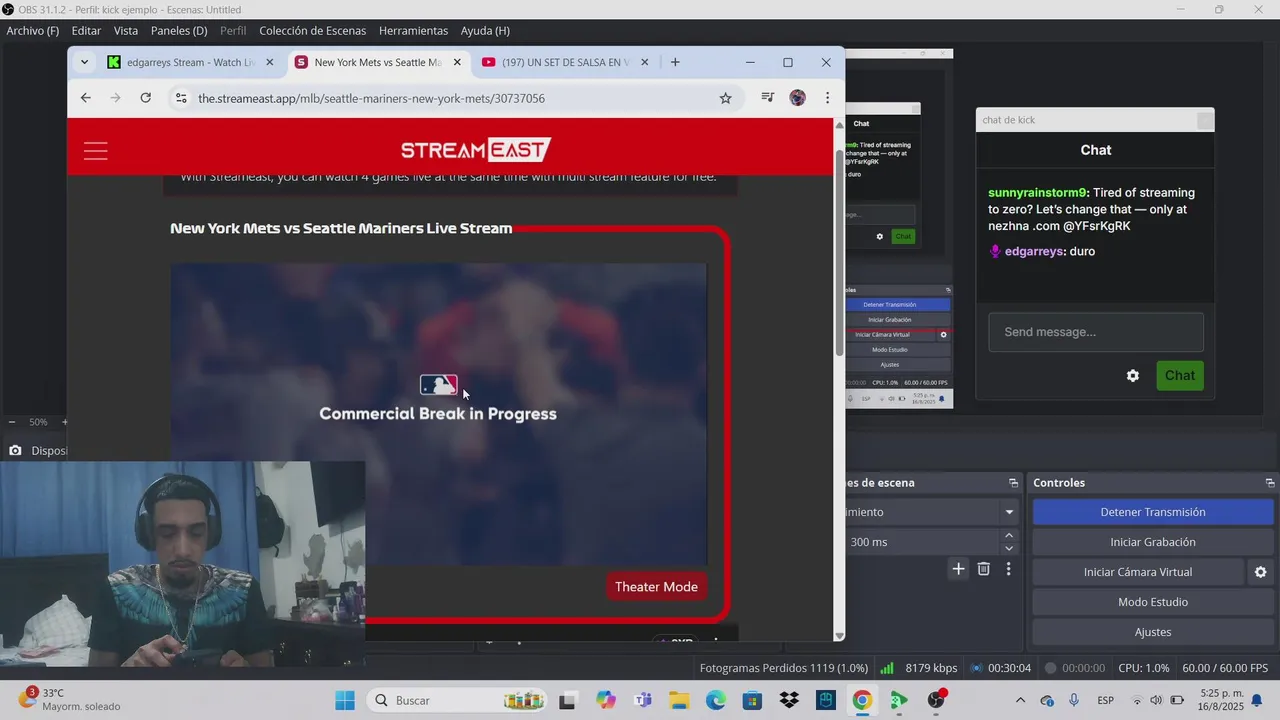Viewport: 1280px width, 720px height.
Task: Click Iniciar Cámara Virtual button
Action: (x=1138, y=572)
